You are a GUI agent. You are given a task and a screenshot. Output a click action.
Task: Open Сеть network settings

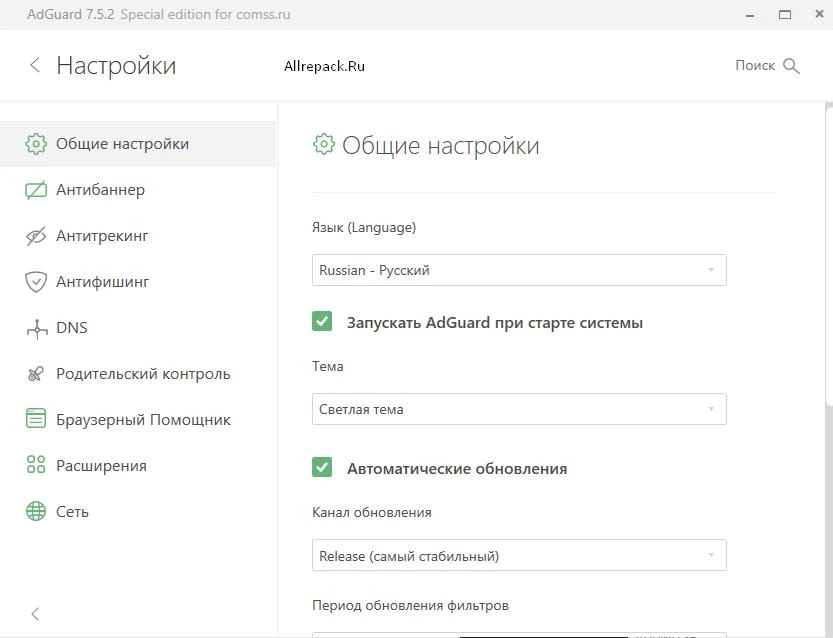coord(138,512)
